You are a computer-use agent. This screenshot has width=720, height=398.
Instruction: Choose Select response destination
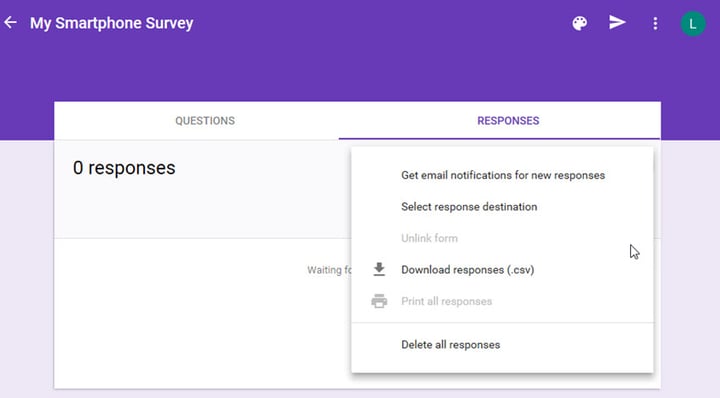point(502,207)
